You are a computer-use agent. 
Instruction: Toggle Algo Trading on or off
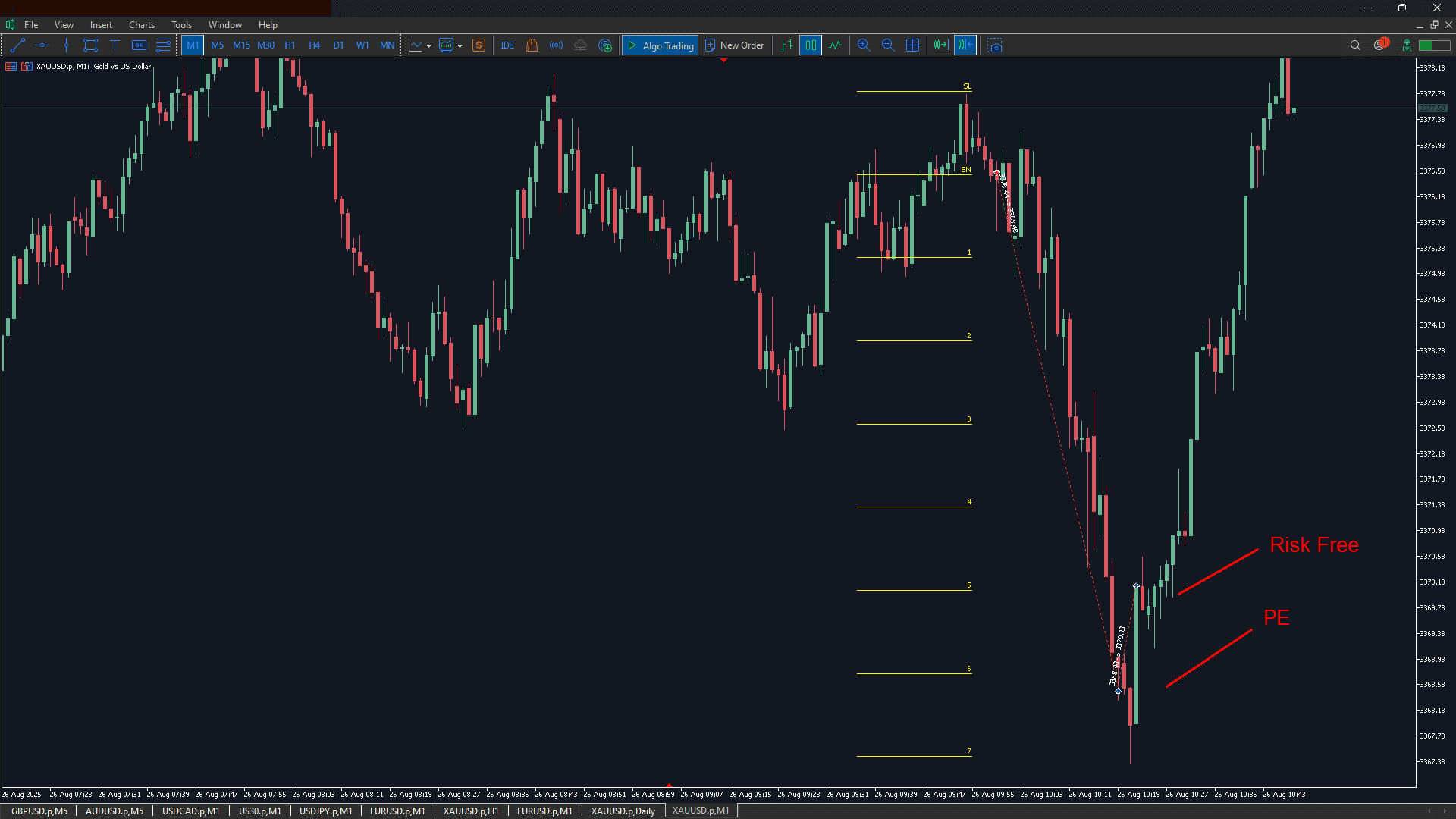pos(660,45)
